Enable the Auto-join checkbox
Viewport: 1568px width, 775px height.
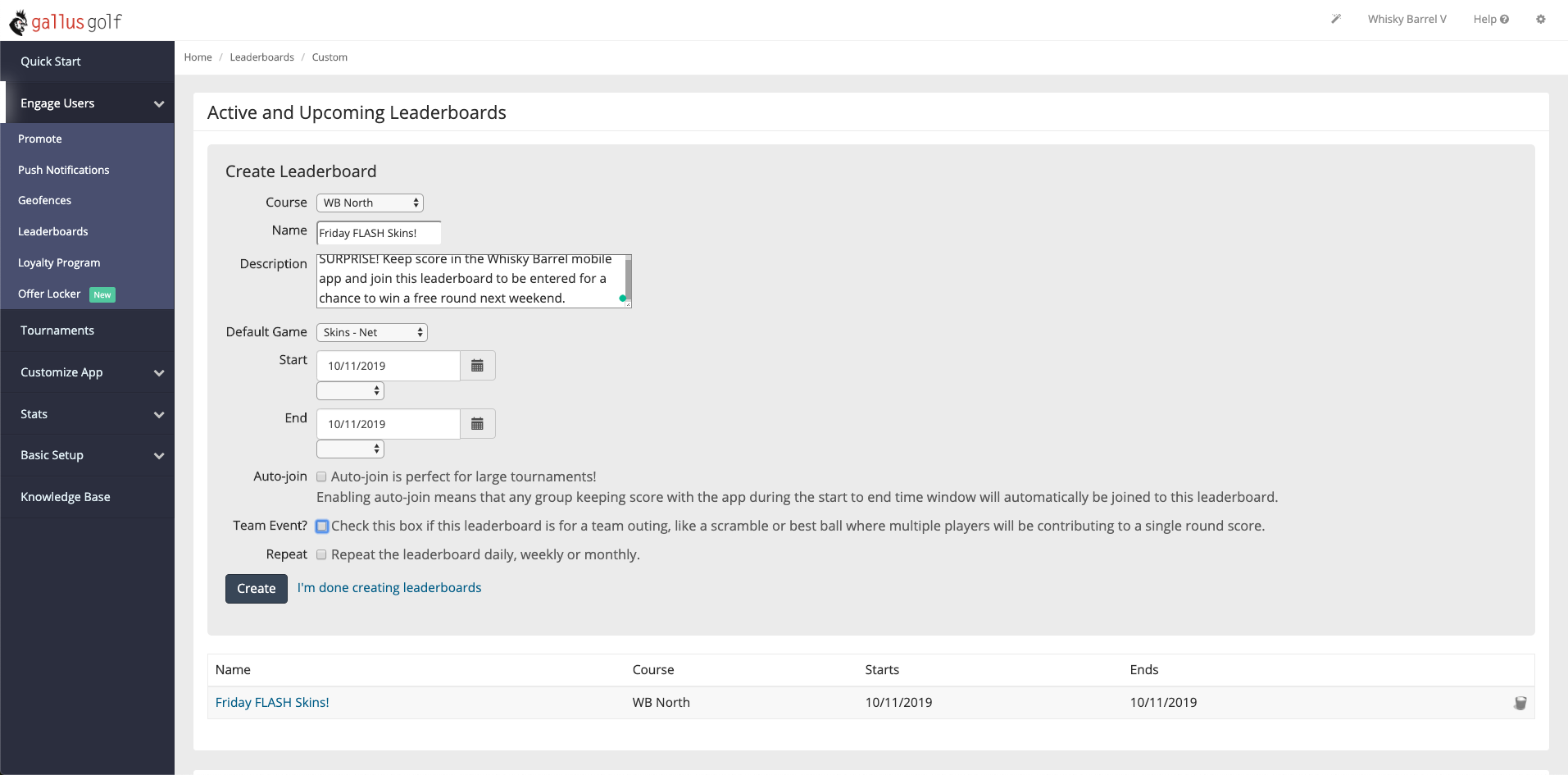click(x=321, y=476)
